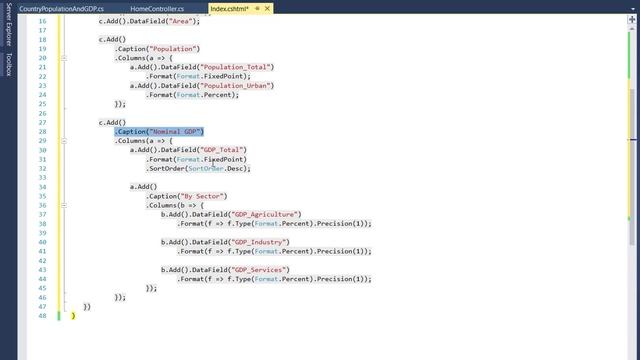Click SortOrder.Desc on line 32
The image size is (640, 360).
(215, 169)
